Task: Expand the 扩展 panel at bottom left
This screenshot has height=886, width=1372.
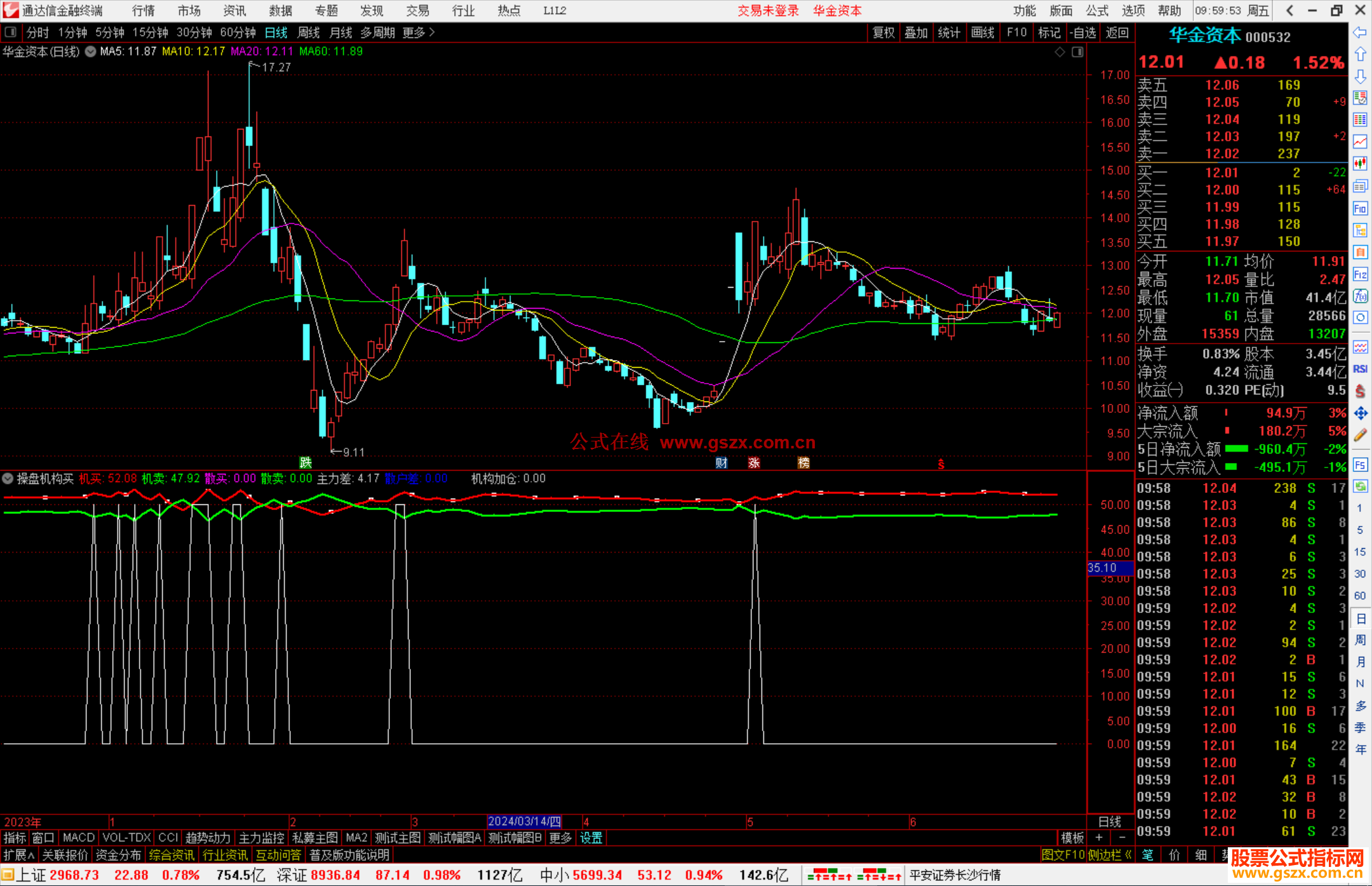Action: coord(19,855)
